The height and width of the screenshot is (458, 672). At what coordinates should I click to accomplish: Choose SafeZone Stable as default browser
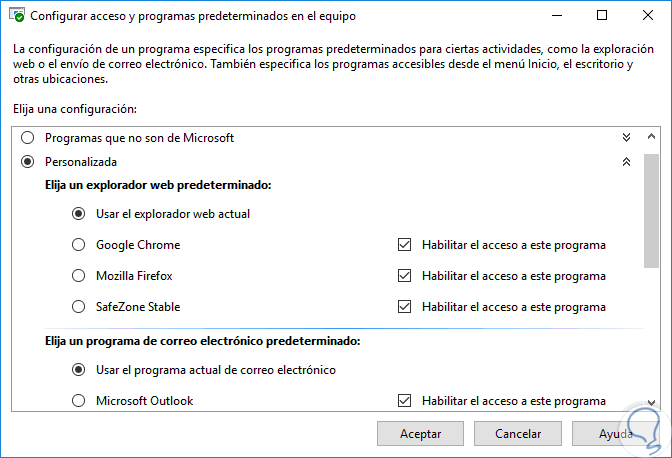(79, 307)
